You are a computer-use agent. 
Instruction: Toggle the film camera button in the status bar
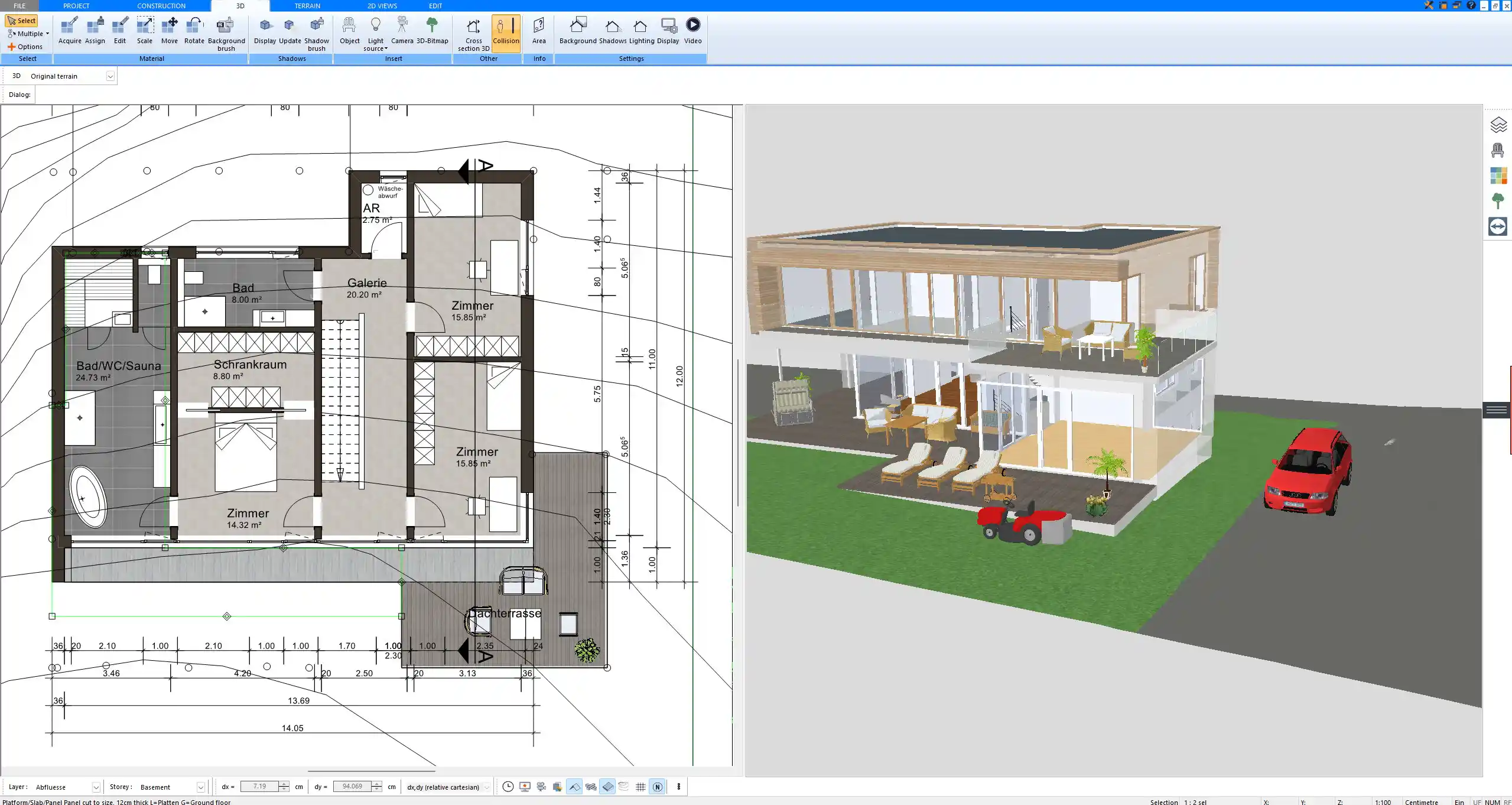(x=541, y=787)
